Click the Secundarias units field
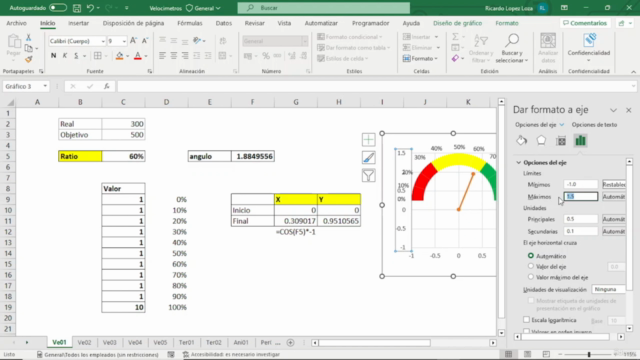Screen dimensions: 640x360 pos(581,231)
